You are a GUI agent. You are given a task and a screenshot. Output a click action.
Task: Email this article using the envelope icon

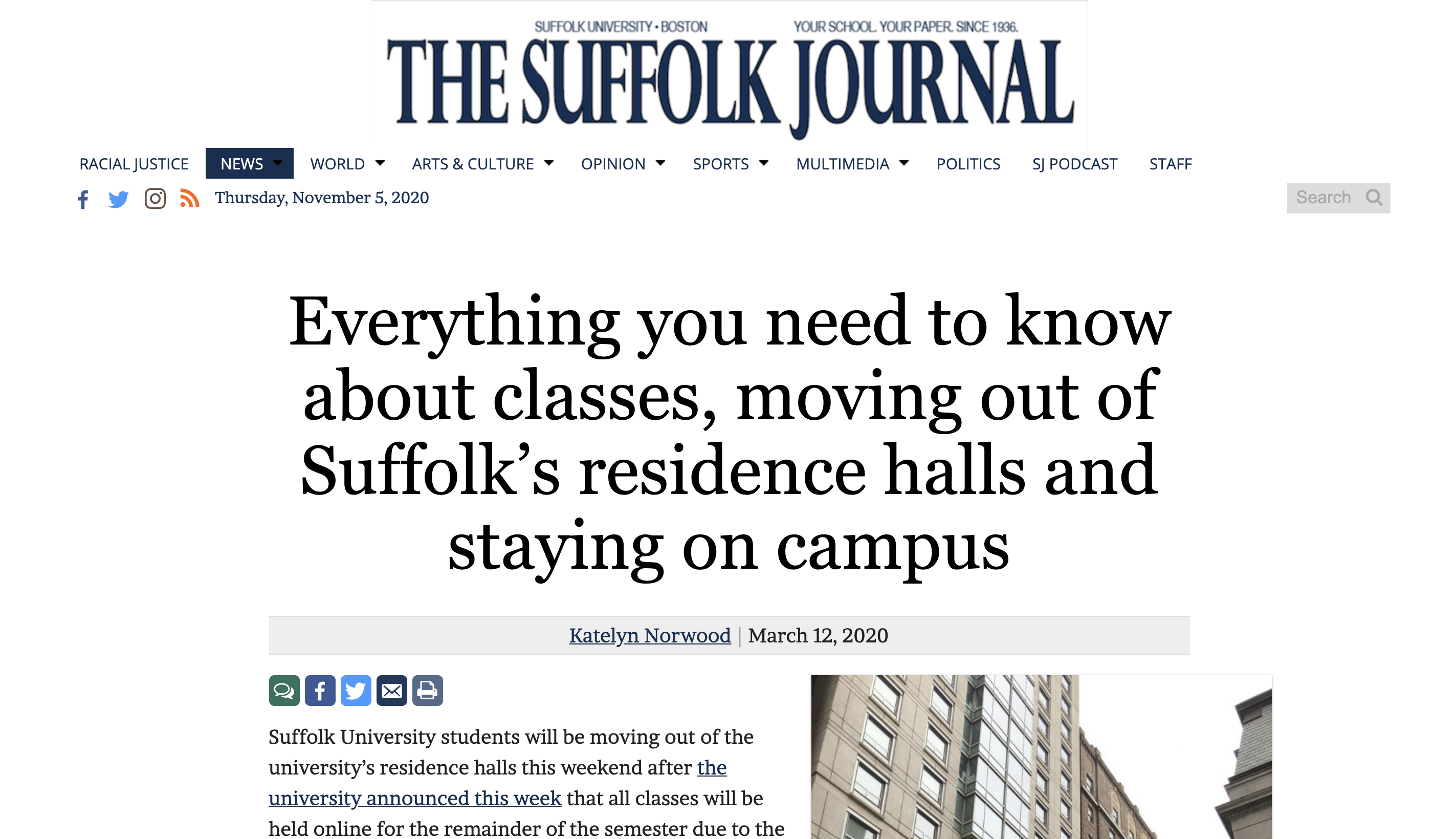(x=391, y=691)
